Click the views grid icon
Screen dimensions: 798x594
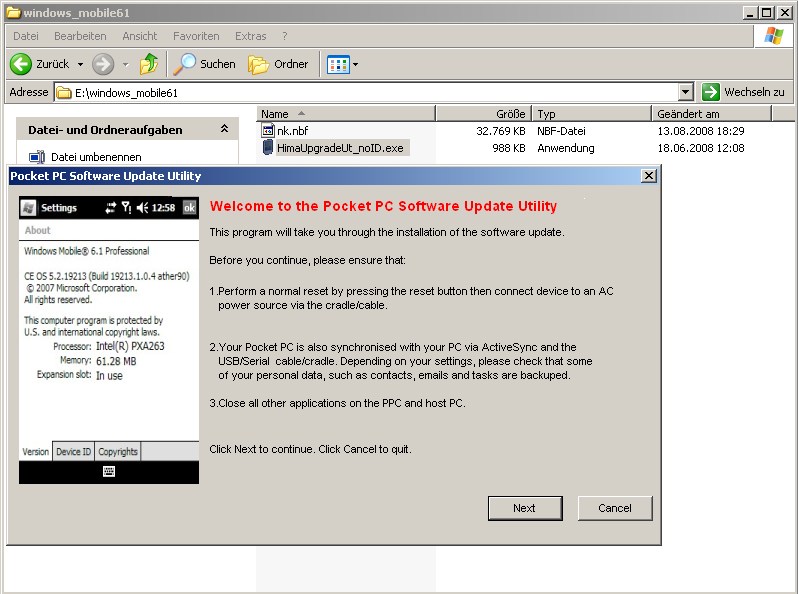pyautogui.click(x=337, y=64)
